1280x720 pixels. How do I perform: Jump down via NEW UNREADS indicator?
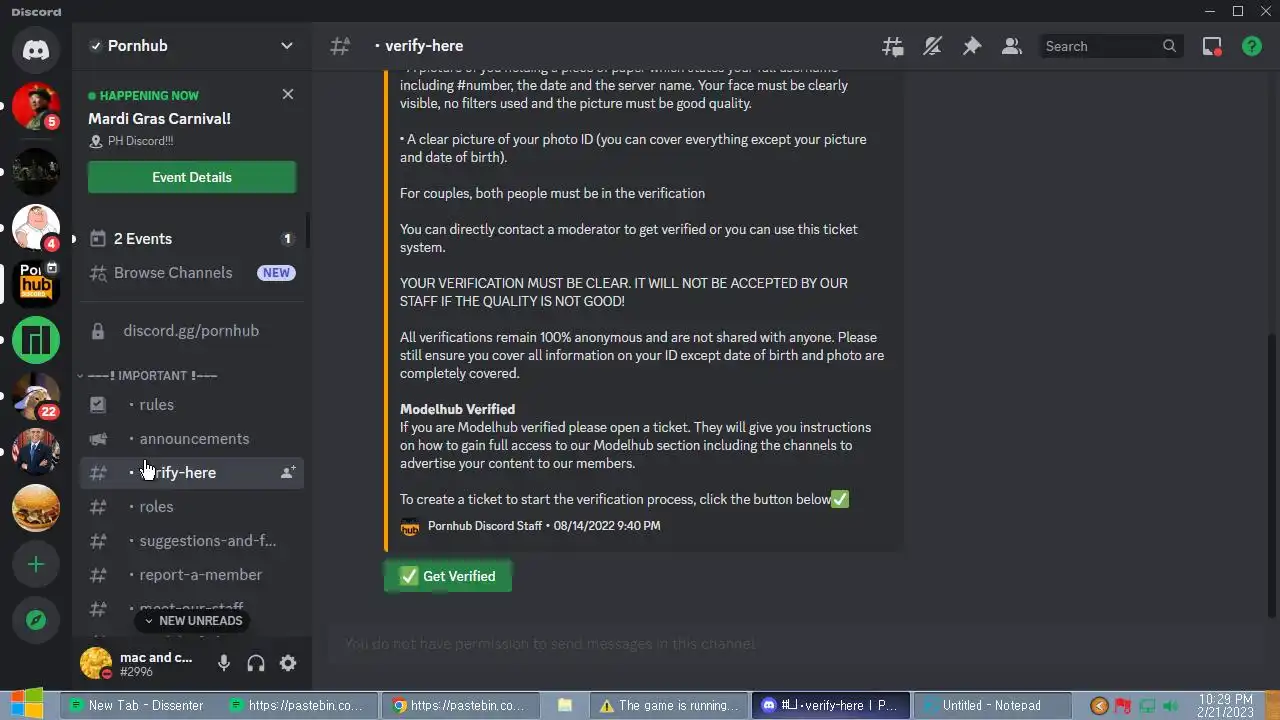[x=193, y=620]
